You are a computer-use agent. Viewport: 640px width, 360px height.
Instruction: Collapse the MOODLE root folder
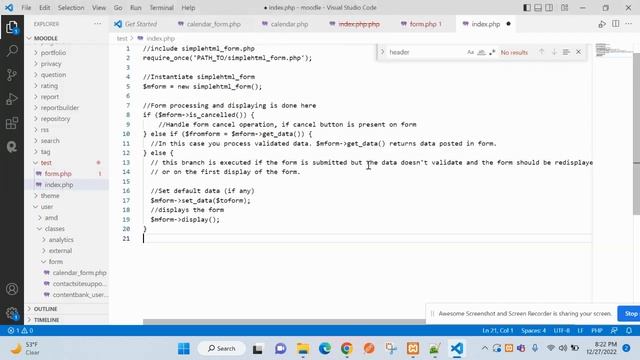click(x=46, y=38)
